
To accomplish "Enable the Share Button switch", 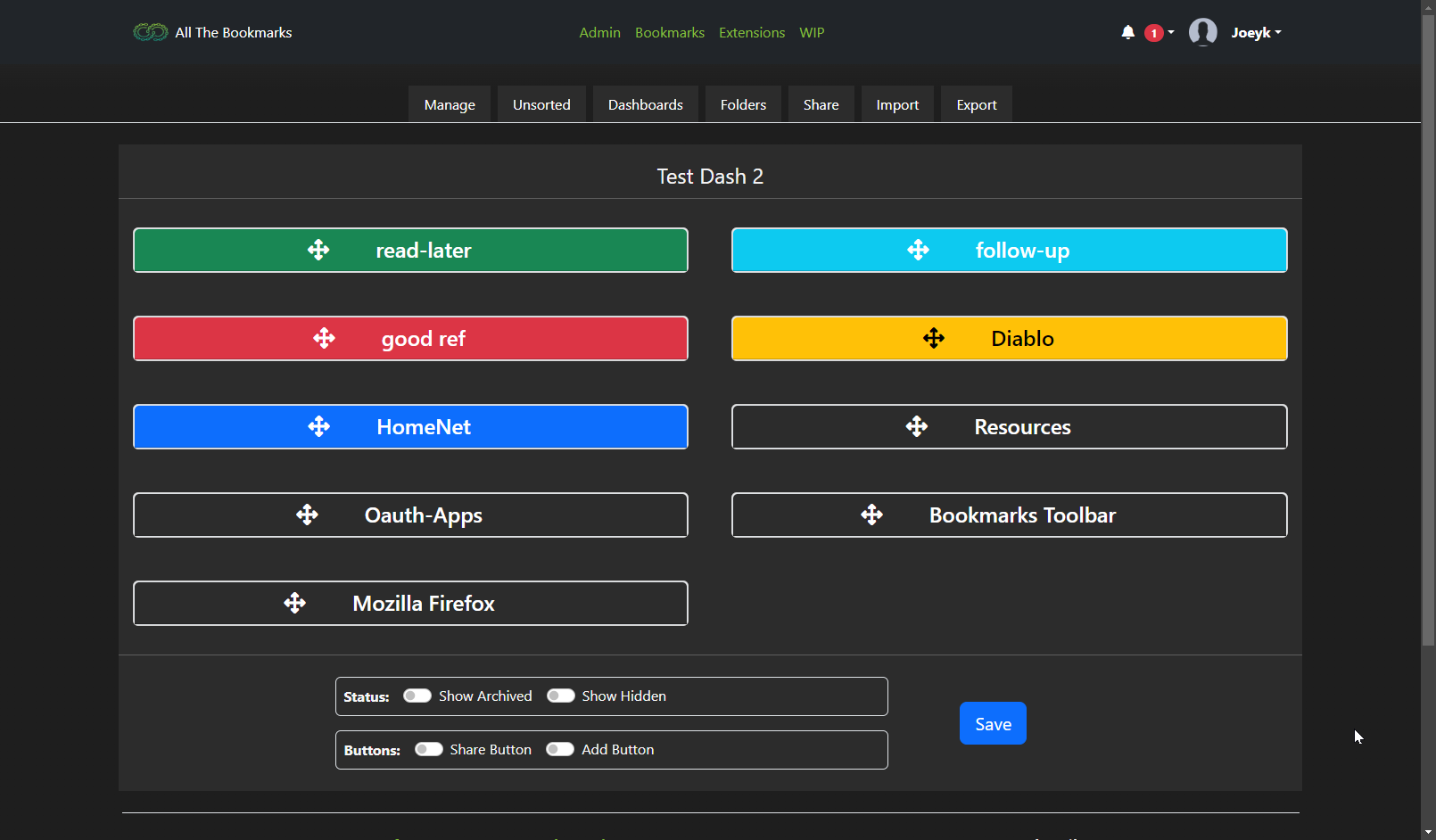I will point(429,749).
